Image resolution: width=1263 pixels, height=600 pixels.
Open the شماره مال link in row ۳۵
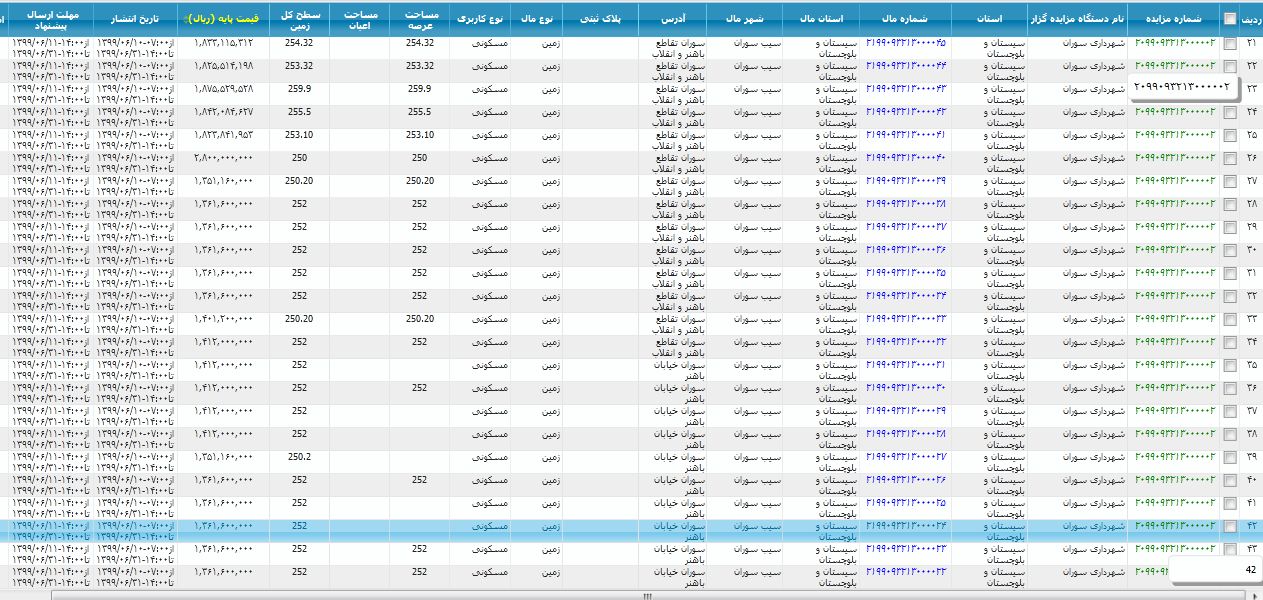(906, 365)
